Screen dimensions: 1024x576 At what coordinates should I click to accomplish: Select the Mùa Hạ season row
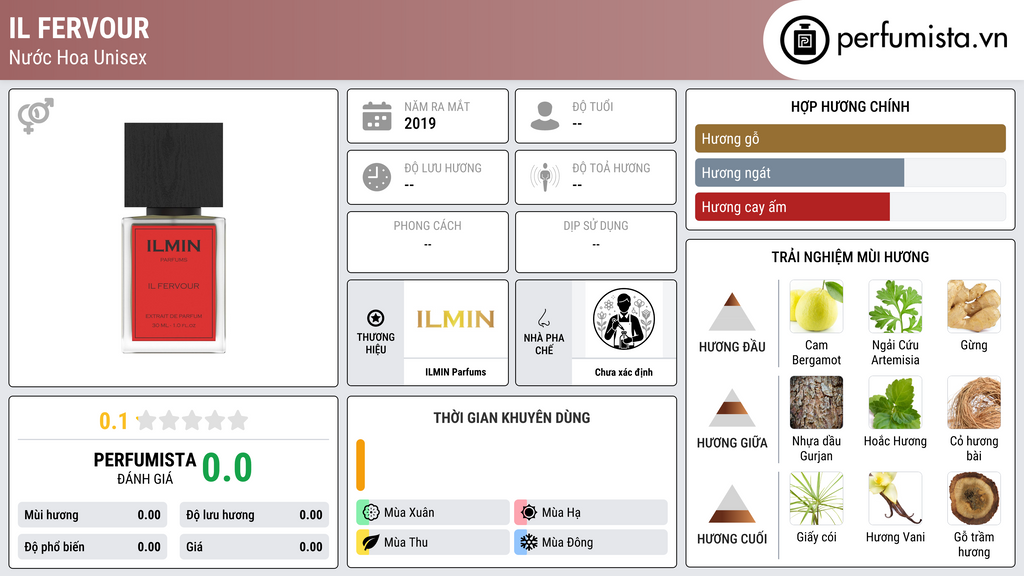point(591,512)
